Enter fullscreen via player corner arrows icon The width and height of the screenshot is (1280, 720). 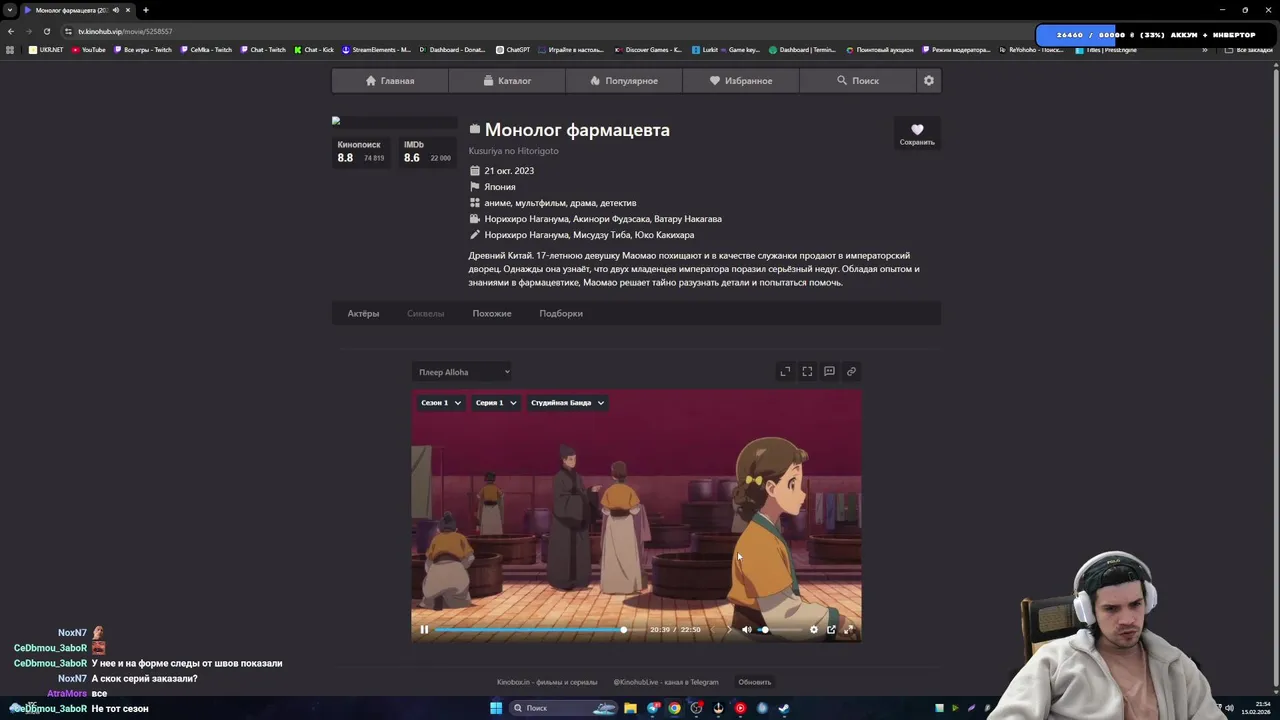[x=849, y=629]
